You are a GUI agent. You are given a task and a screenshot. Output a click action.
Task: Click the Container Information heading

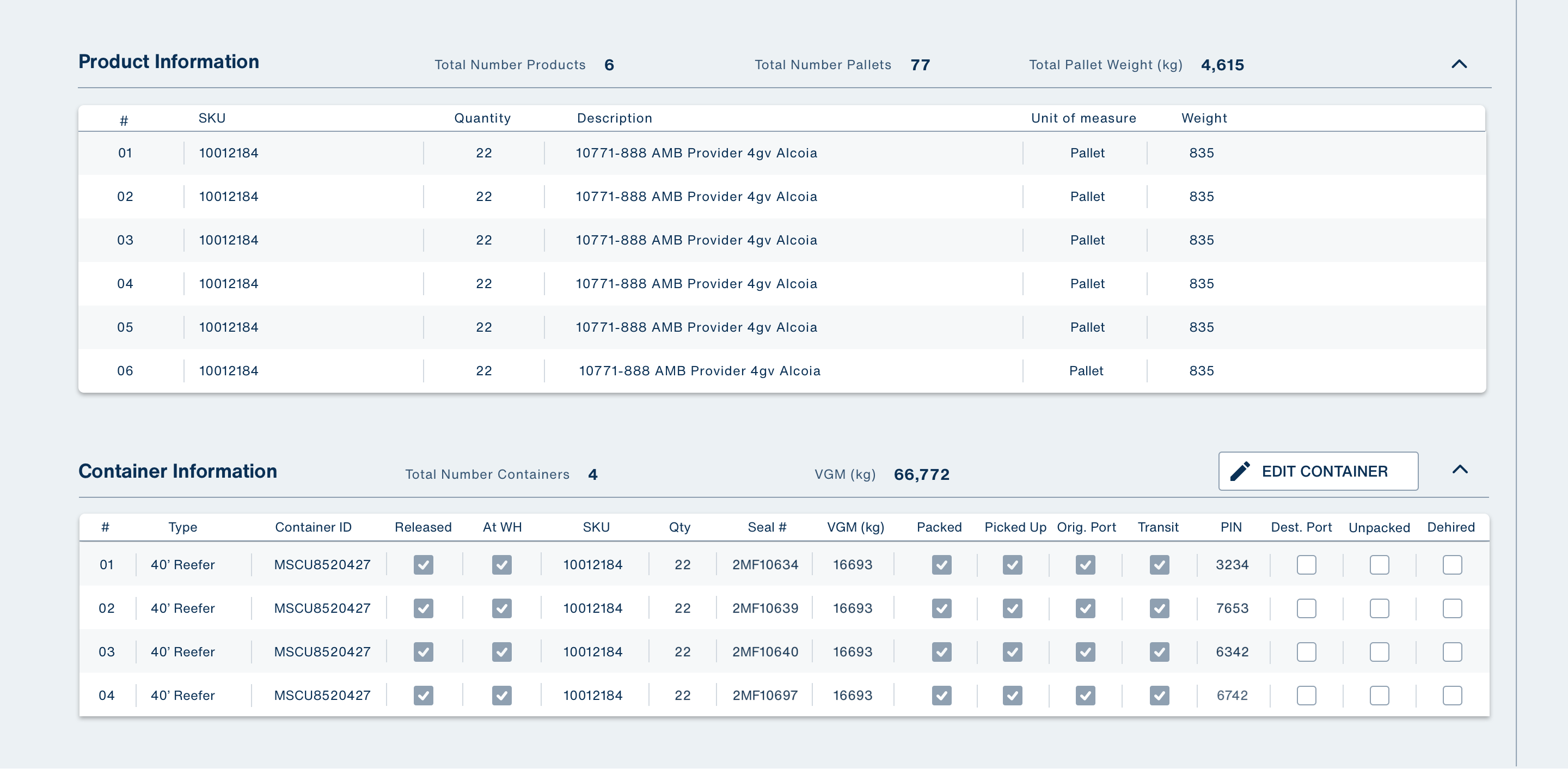pyautogui.click(x=177, y=471)
